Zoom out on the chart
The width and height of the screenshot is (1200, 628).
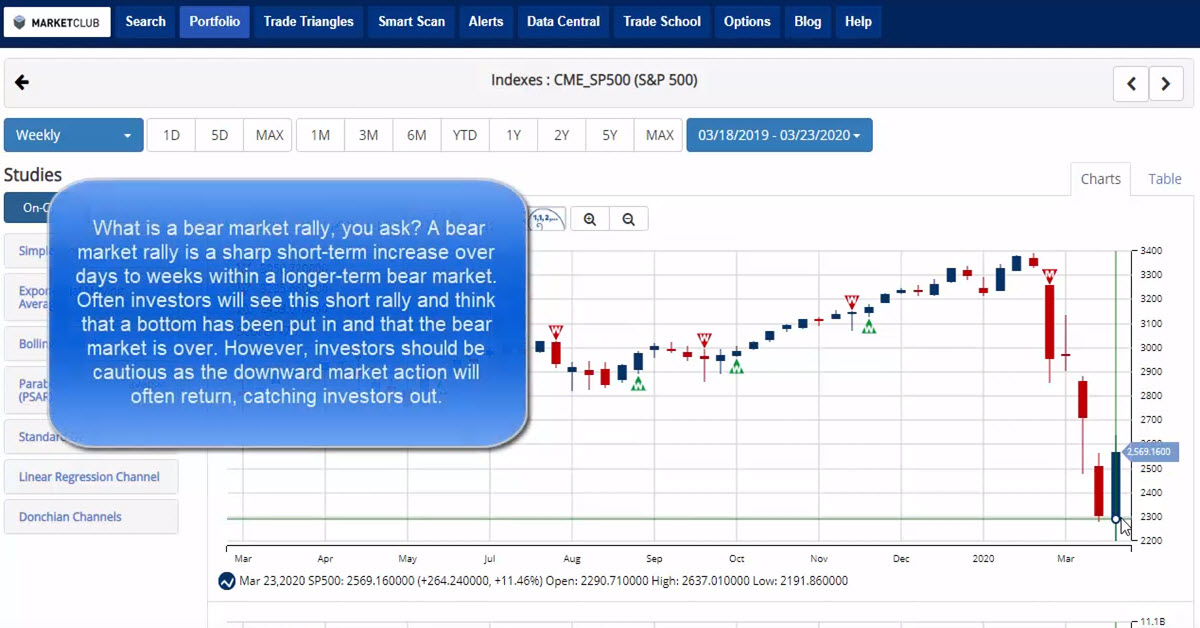click(628, 219)
